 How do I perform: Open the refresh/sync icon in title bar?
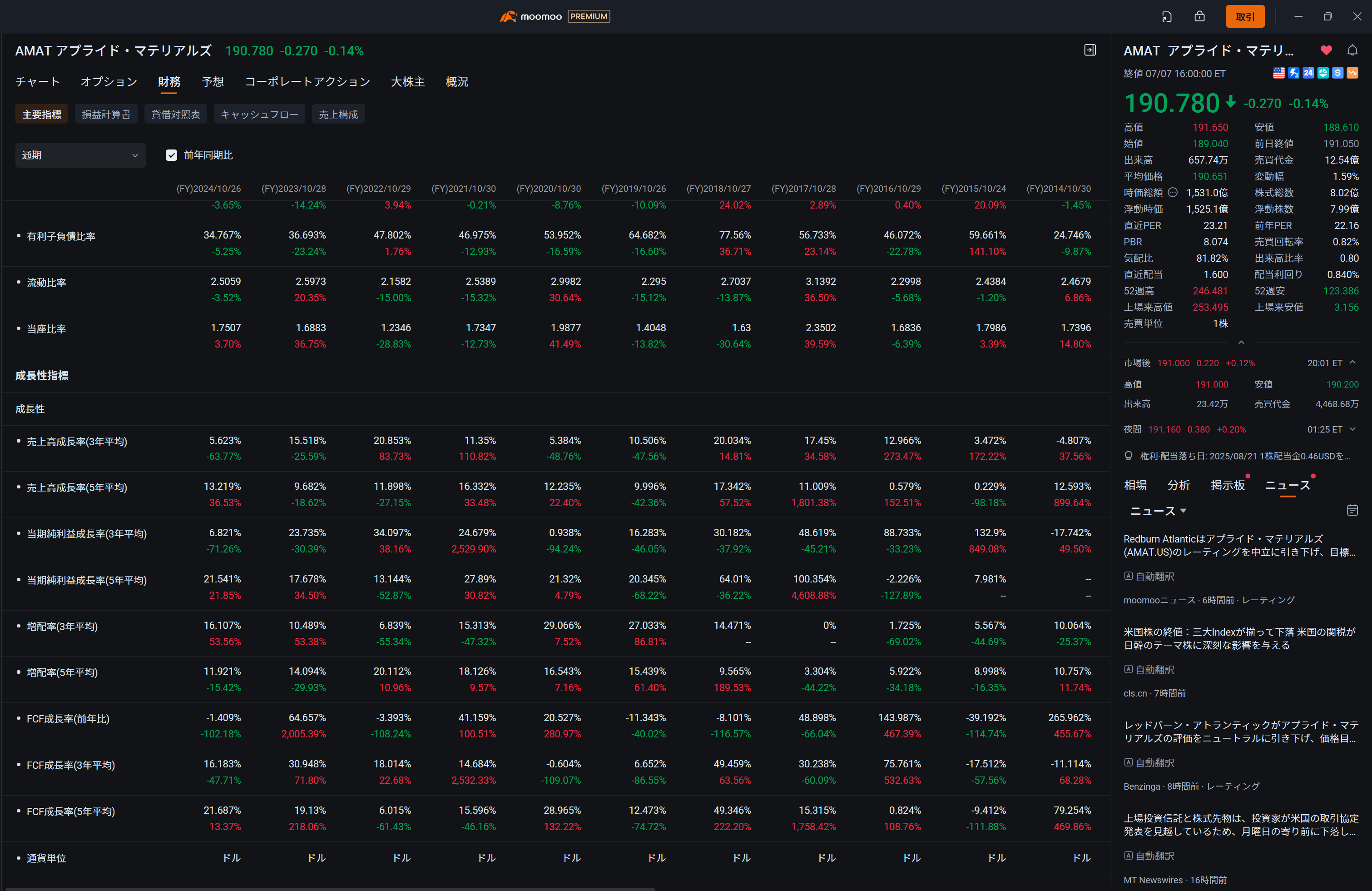click(1167, 17)
